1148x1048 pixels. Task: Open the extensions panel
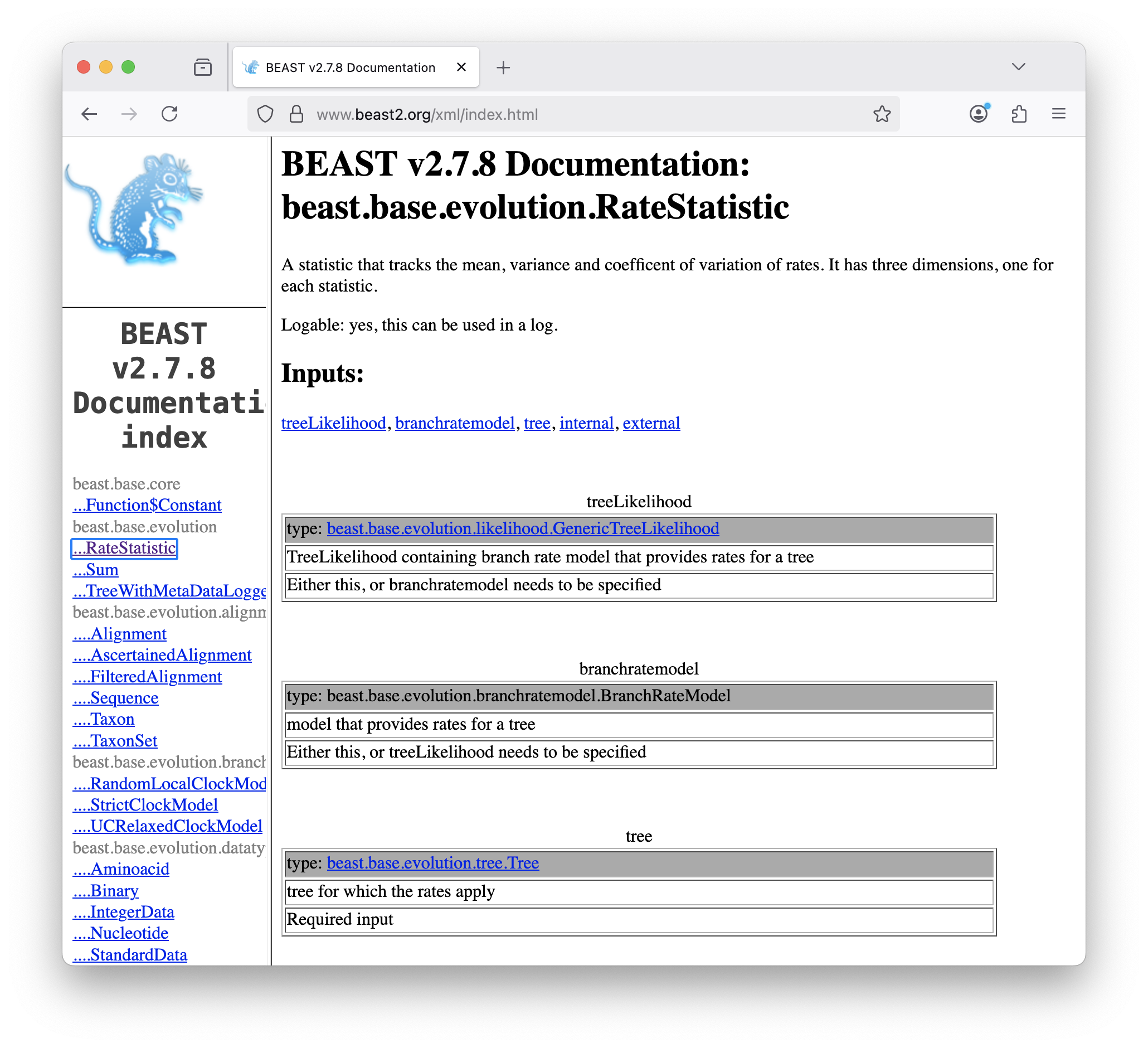(1019, 114)
